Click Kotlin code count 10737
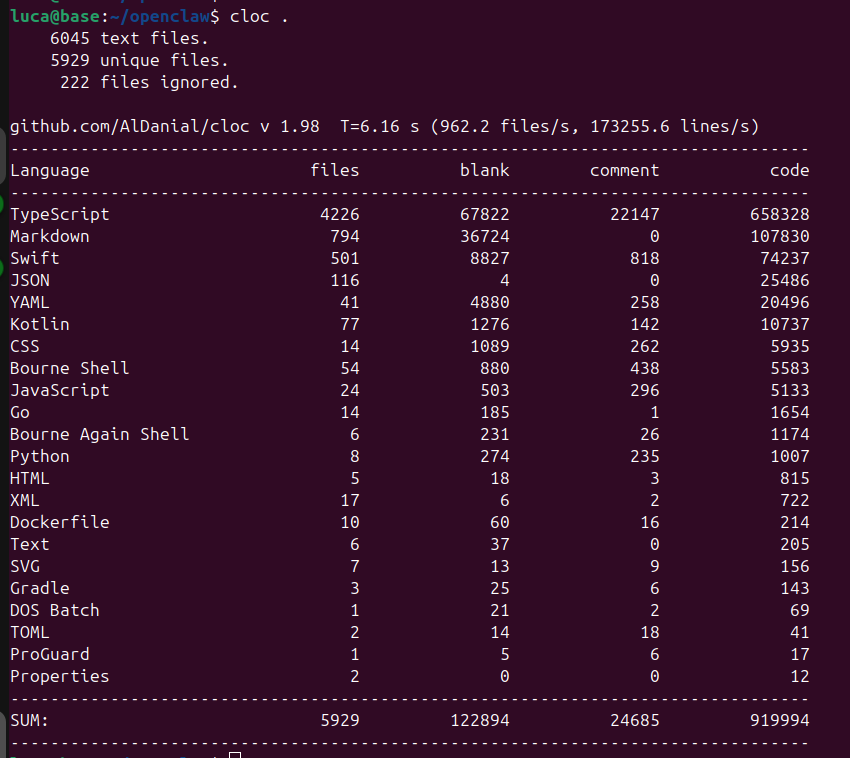 tap(784, 324)
